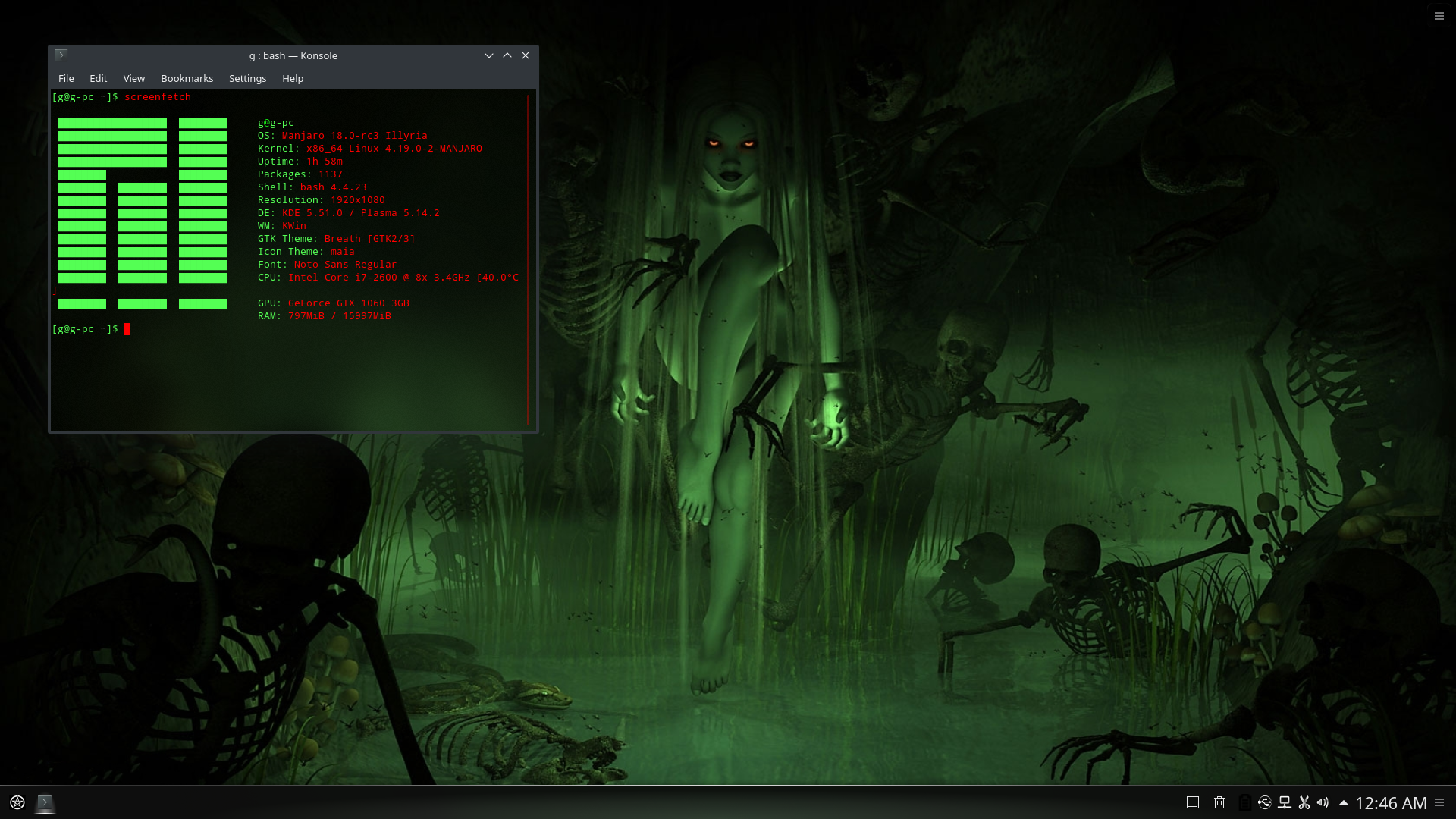The height and width of the screenshot is (819, 1456).
Task: Click the 'WM: KWin' line
Action: [282, 226]
